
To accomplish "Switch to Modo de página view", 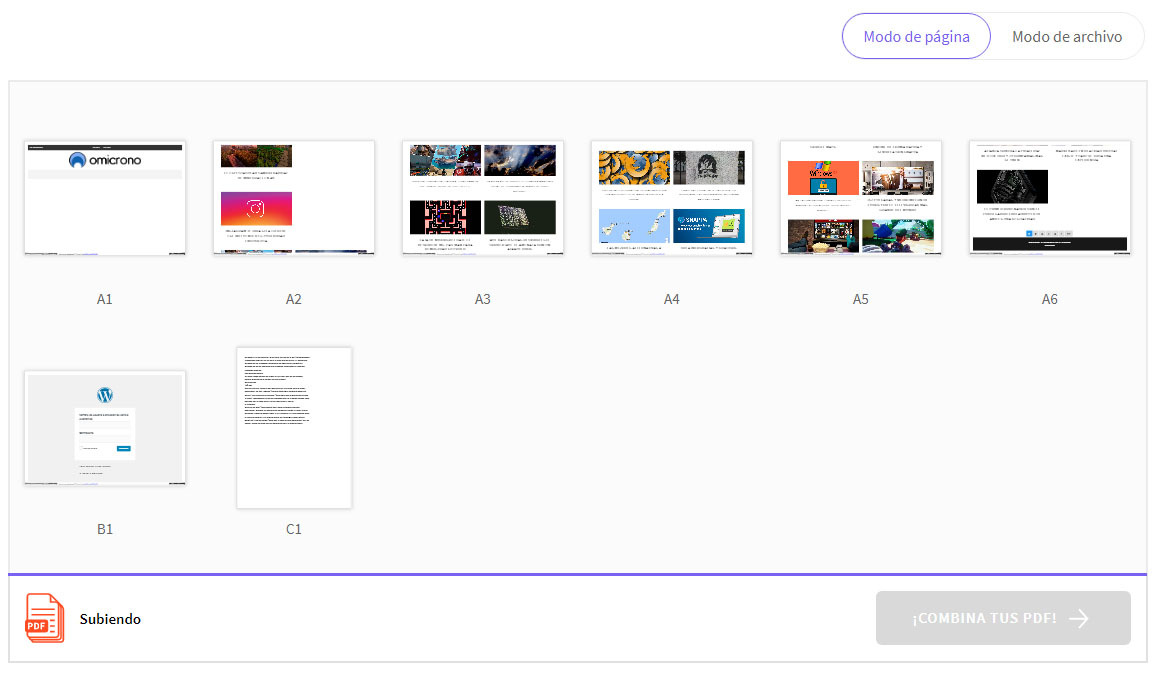I will pyautogui.click(x=916, y=37).
